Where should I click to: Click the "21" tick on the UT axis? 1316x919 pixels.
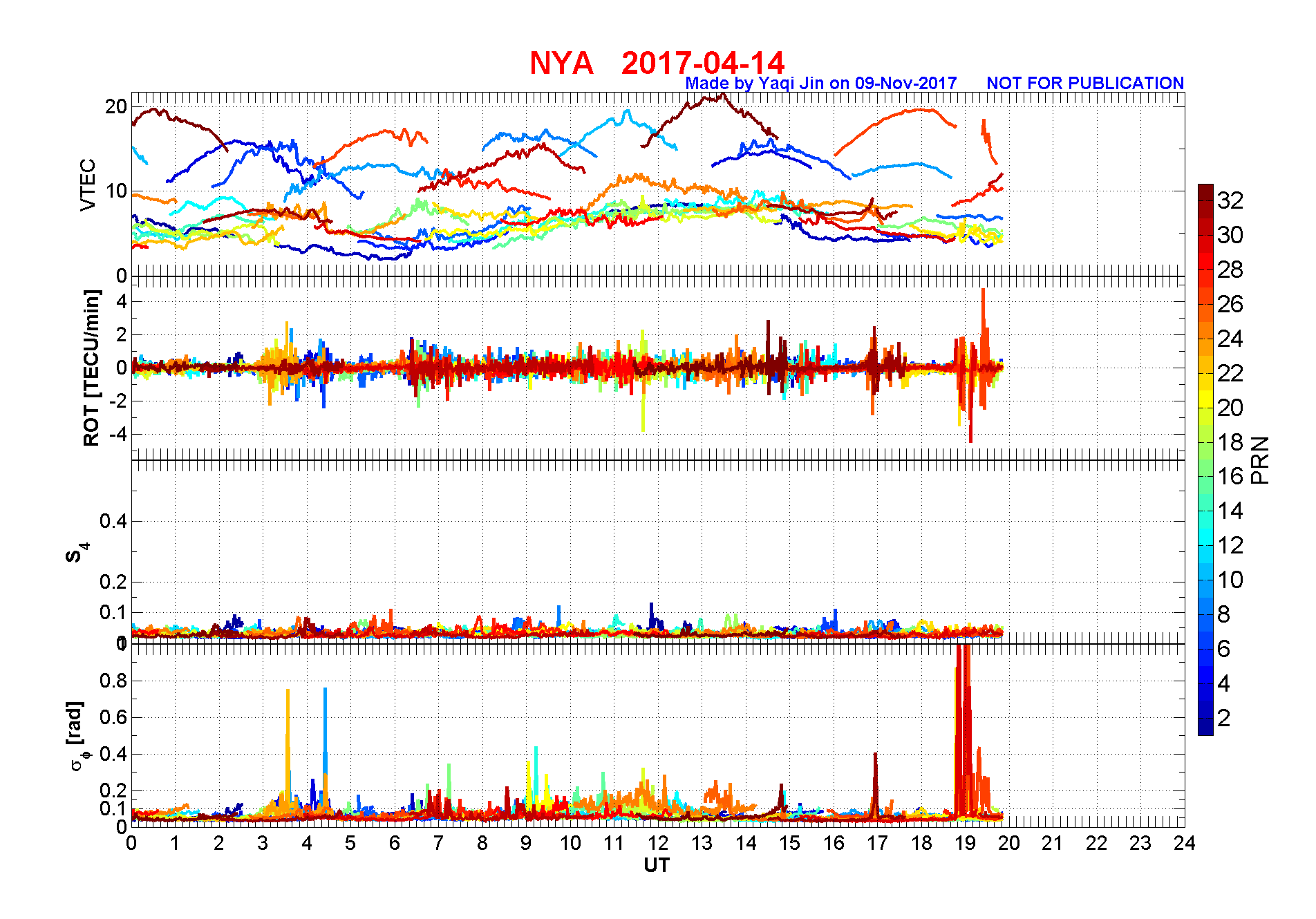(1053, 844)
